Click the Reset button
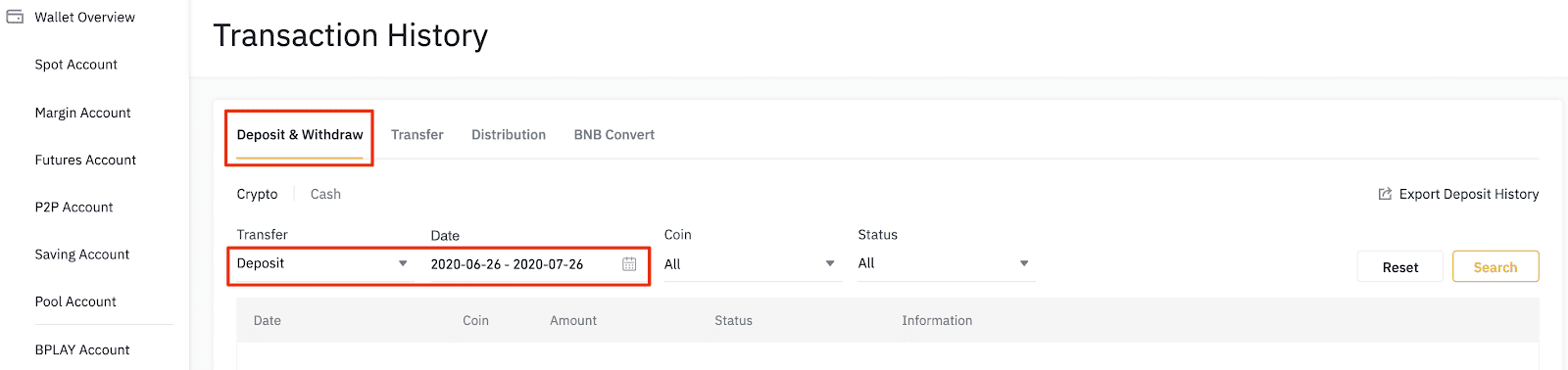 (x=1400, y=267)
